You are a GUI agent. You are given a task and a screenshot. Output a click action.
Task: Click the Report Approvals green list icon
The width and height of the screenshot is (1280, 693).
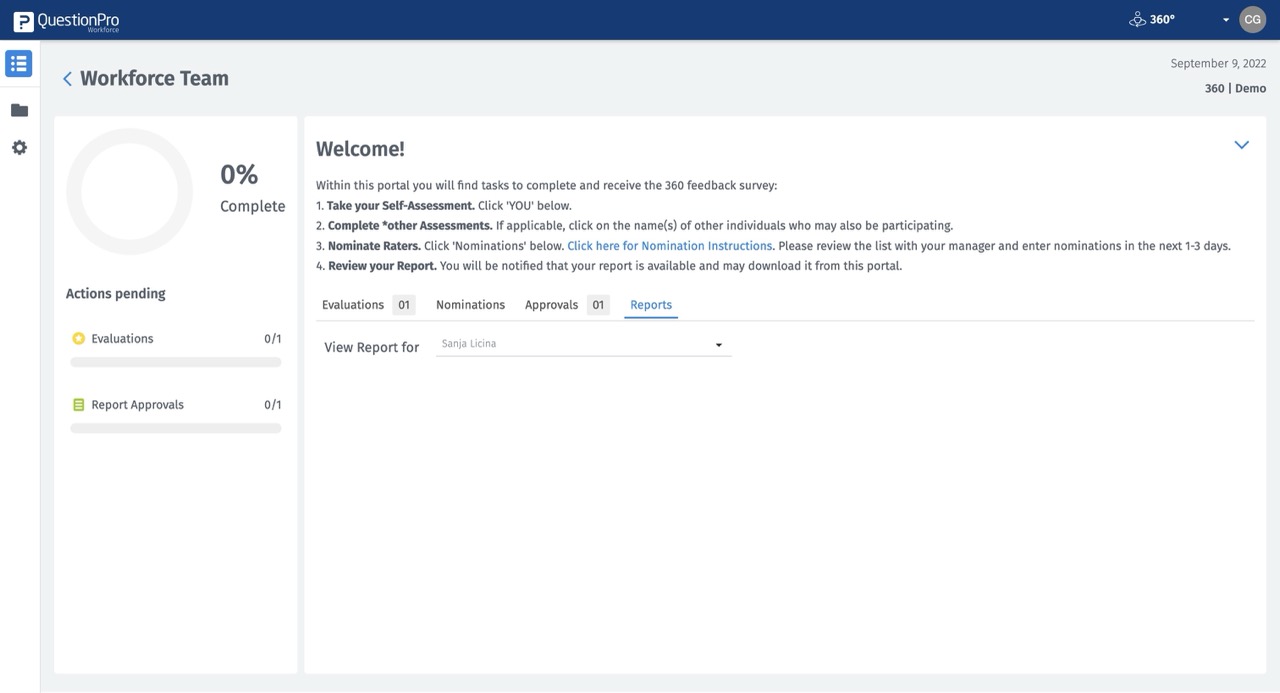coord(78,404)
